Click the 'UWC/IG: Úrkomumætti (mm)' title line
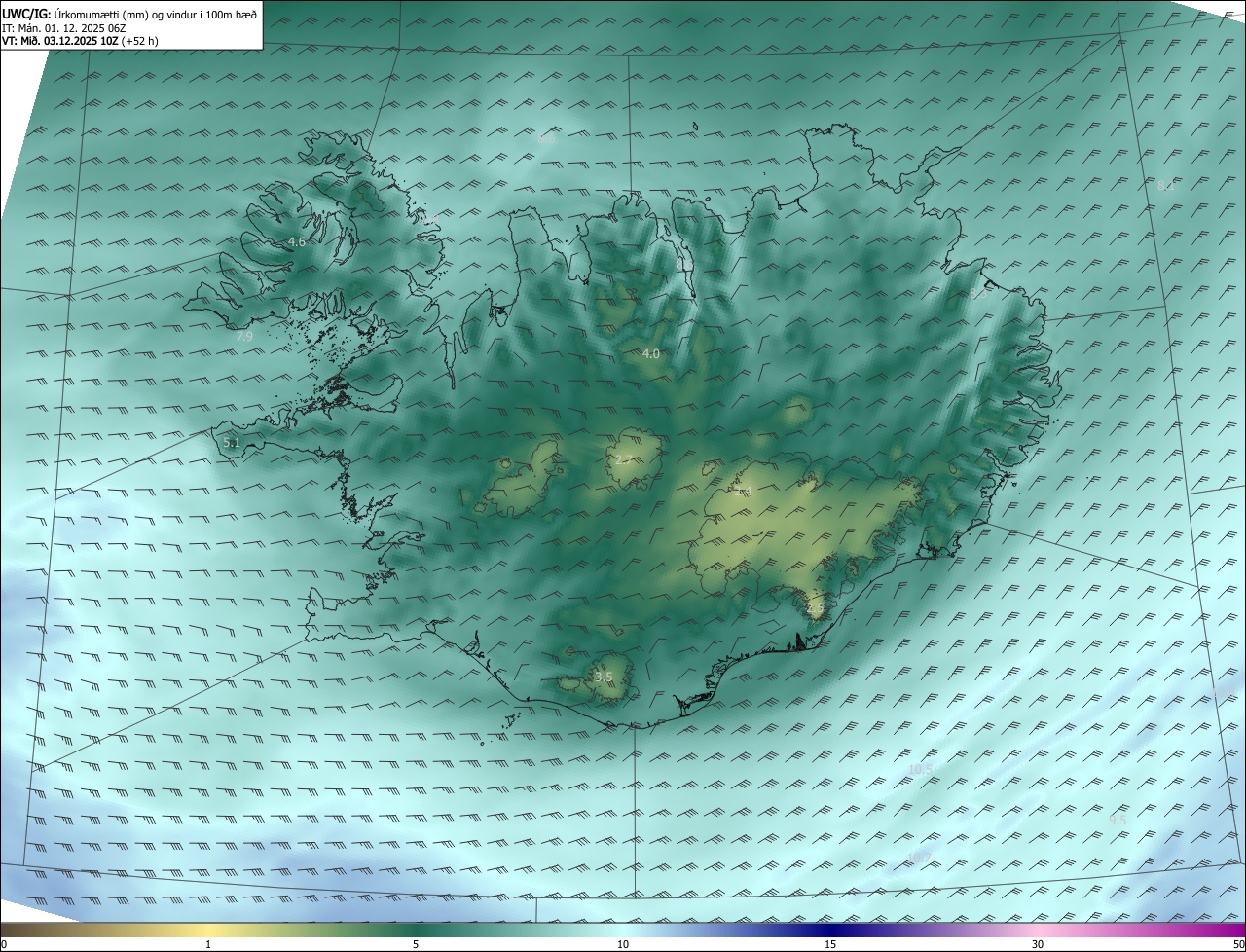 coord(129,14)
